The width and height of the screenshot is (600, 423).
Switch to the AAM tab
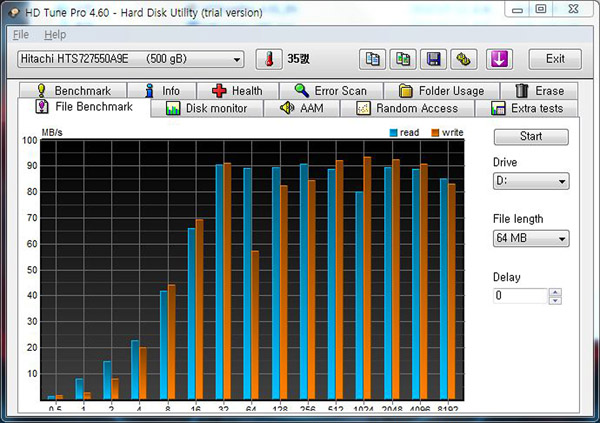tap(302, 108)
